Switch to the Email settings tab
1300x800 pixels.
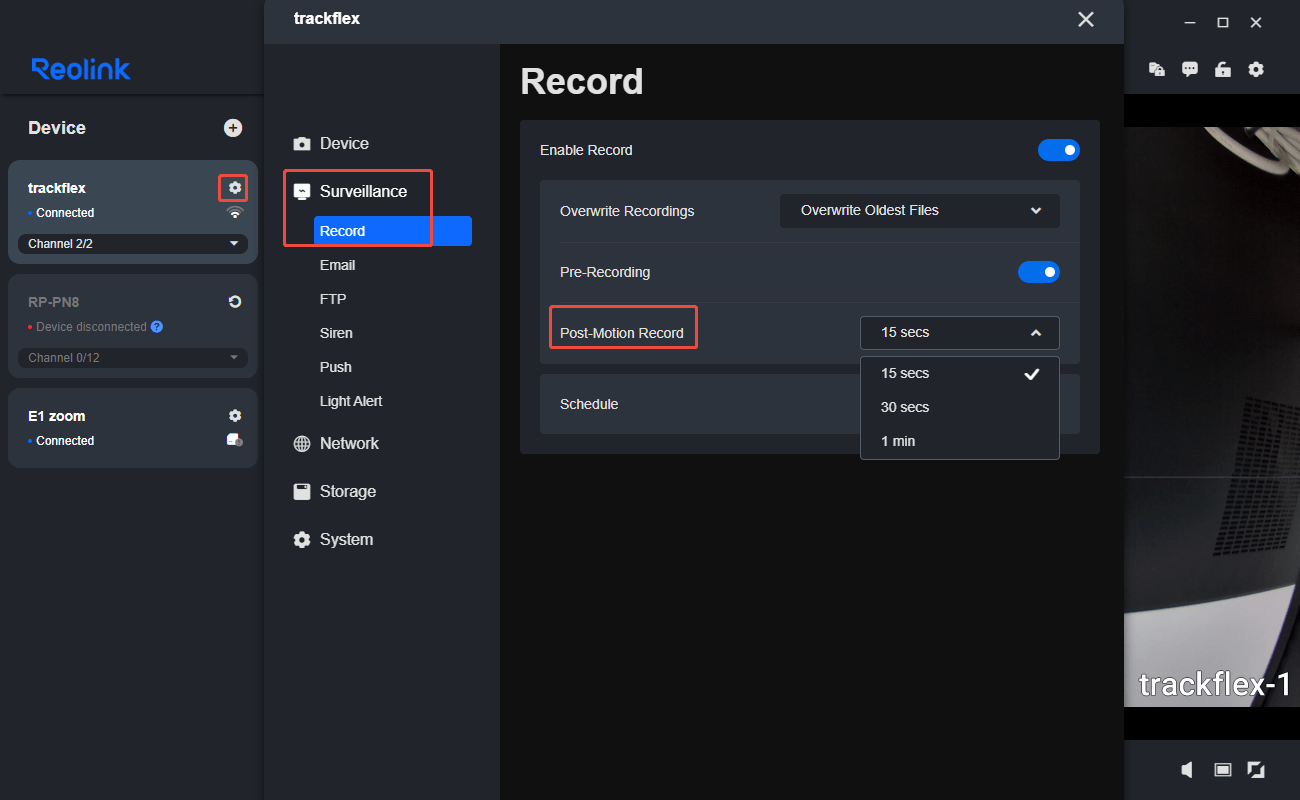pyautogui.click(x=337, y=264)
